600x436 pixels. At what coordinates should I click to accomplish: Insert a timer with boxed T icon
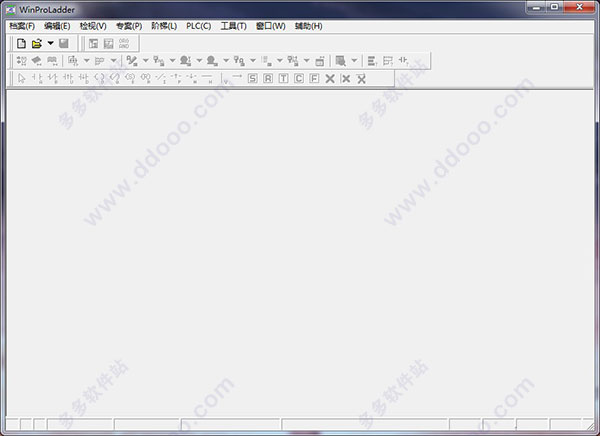click(283, 78)
